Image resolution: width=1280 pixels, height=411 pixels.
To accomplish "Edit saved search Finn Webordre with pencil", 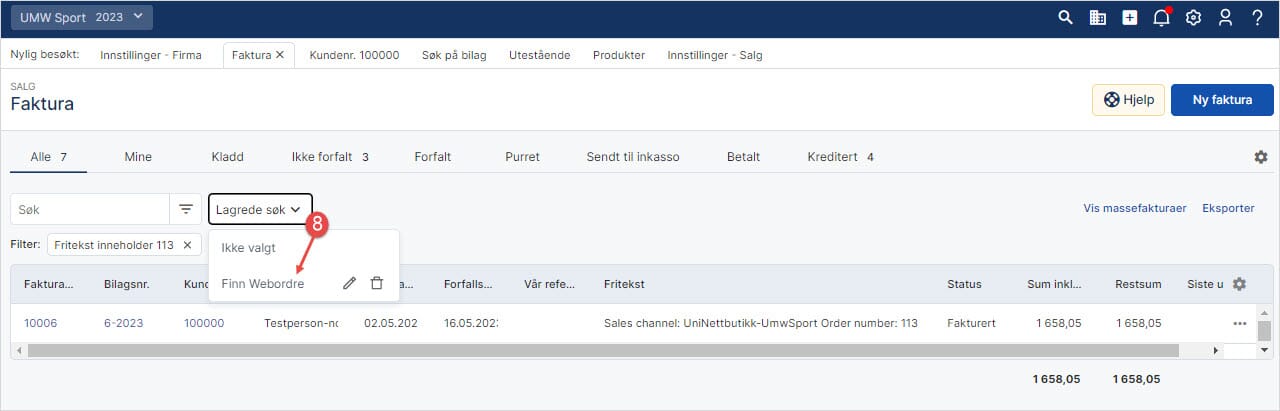I will [349, 283].
